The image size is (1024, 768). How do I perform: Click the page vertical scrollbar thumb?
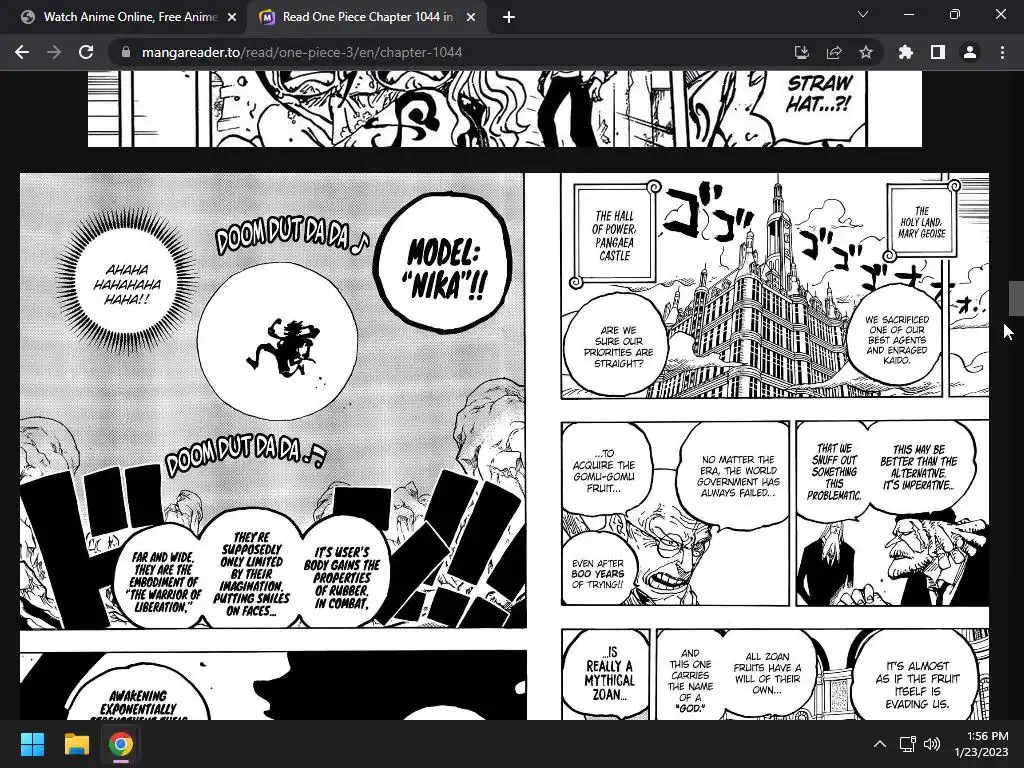coord(1016,298)
